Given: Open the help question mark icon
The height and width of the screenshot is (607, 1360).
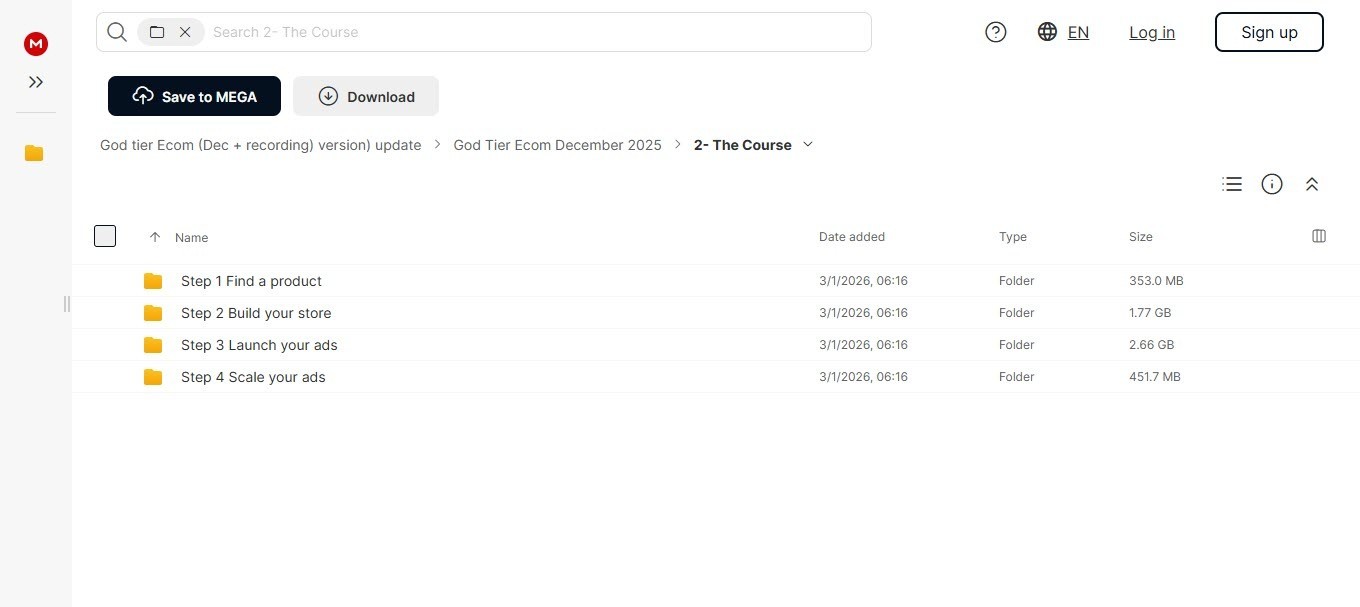Looking at the screenshot, I should point(996,32).
